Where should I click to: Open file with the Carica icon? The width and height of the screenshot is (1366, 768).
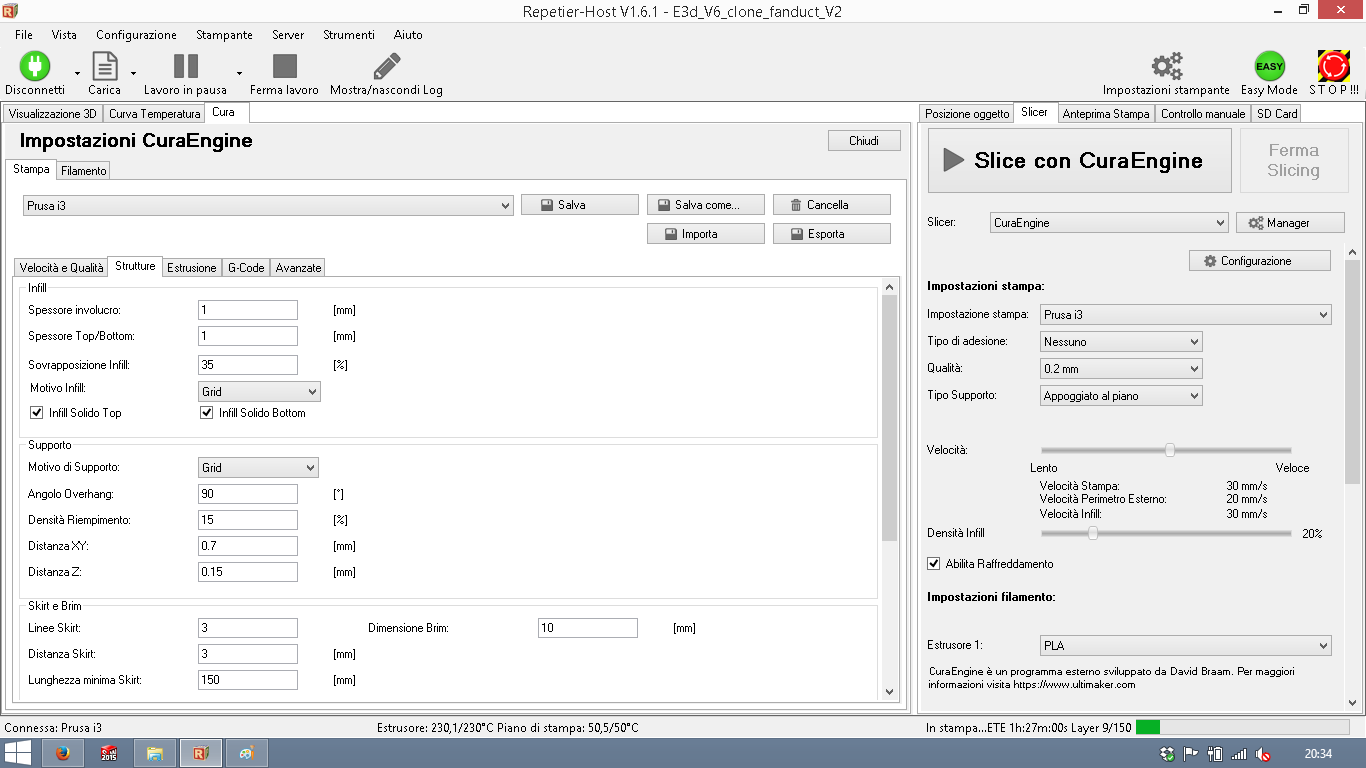105,67
